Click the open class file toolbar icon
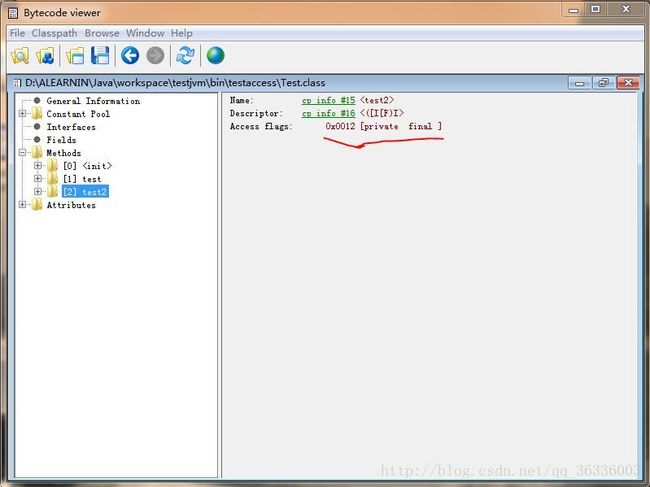 (x=20, y=56)
